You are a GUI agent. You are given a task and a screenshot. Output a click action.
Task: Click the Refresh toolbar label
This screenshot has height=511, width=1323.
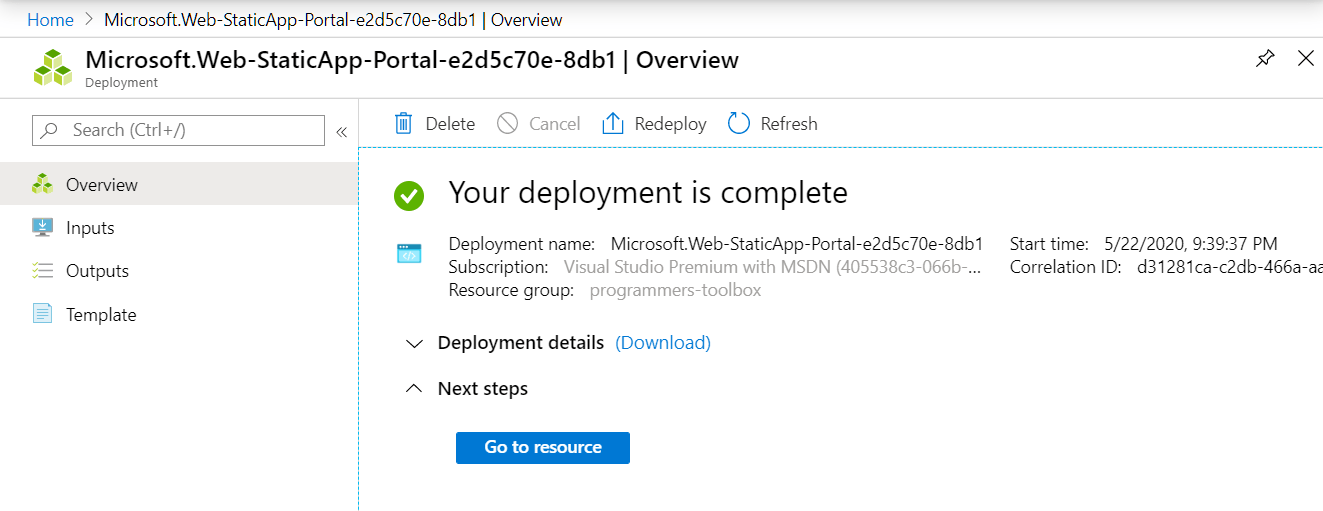(789, 123)
